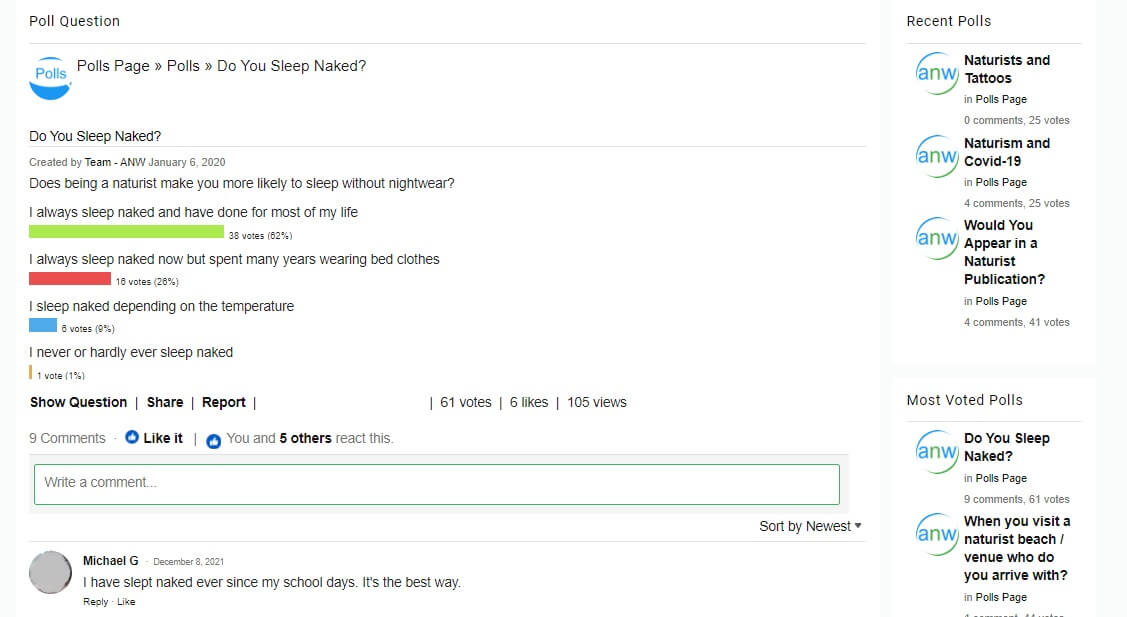Report this poll
1127x617 pixels.
224,403
